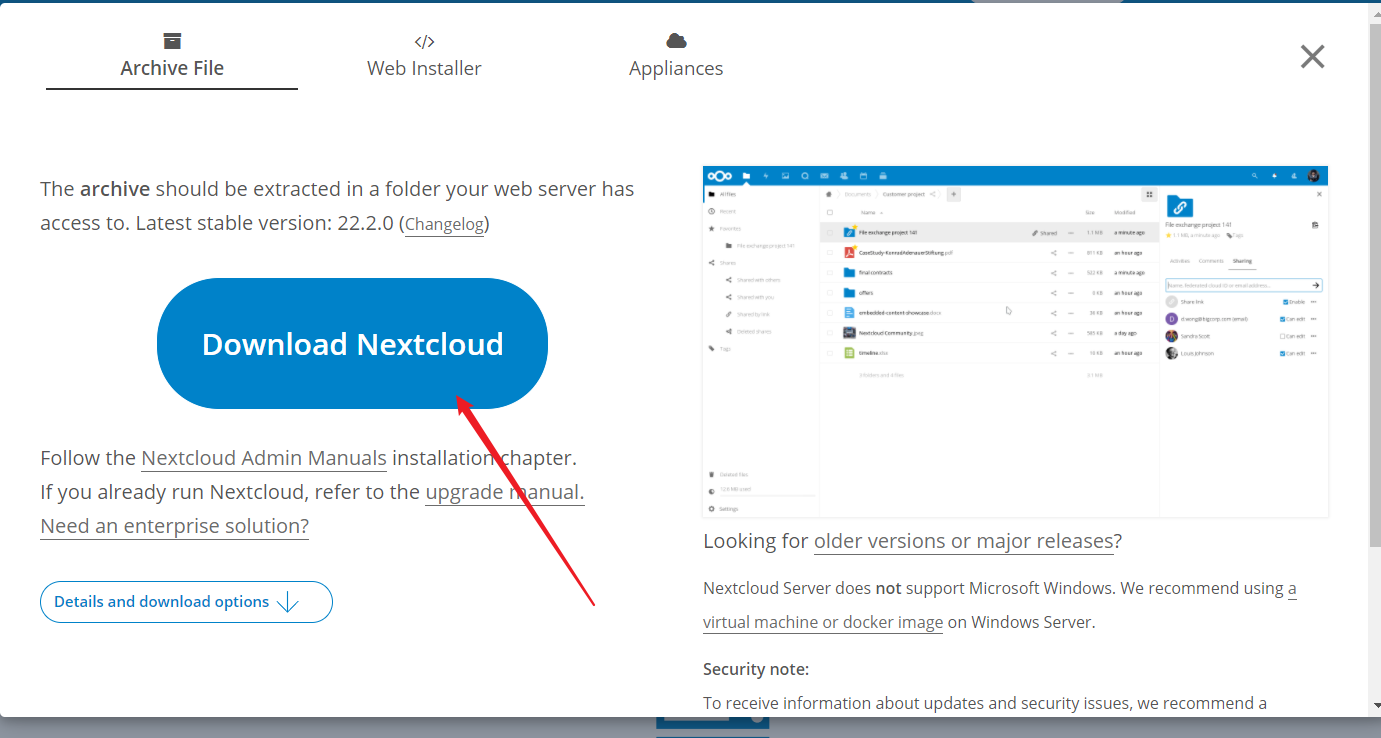
Task: Expand Details and download options
Action: tap(186, 602)
